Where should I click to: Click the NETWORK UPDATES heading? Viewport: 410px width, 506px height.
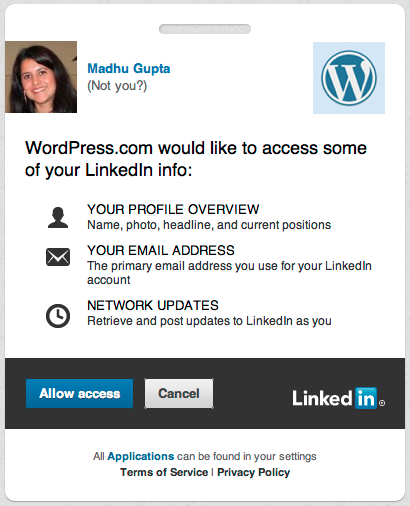(x=153, y=305)
